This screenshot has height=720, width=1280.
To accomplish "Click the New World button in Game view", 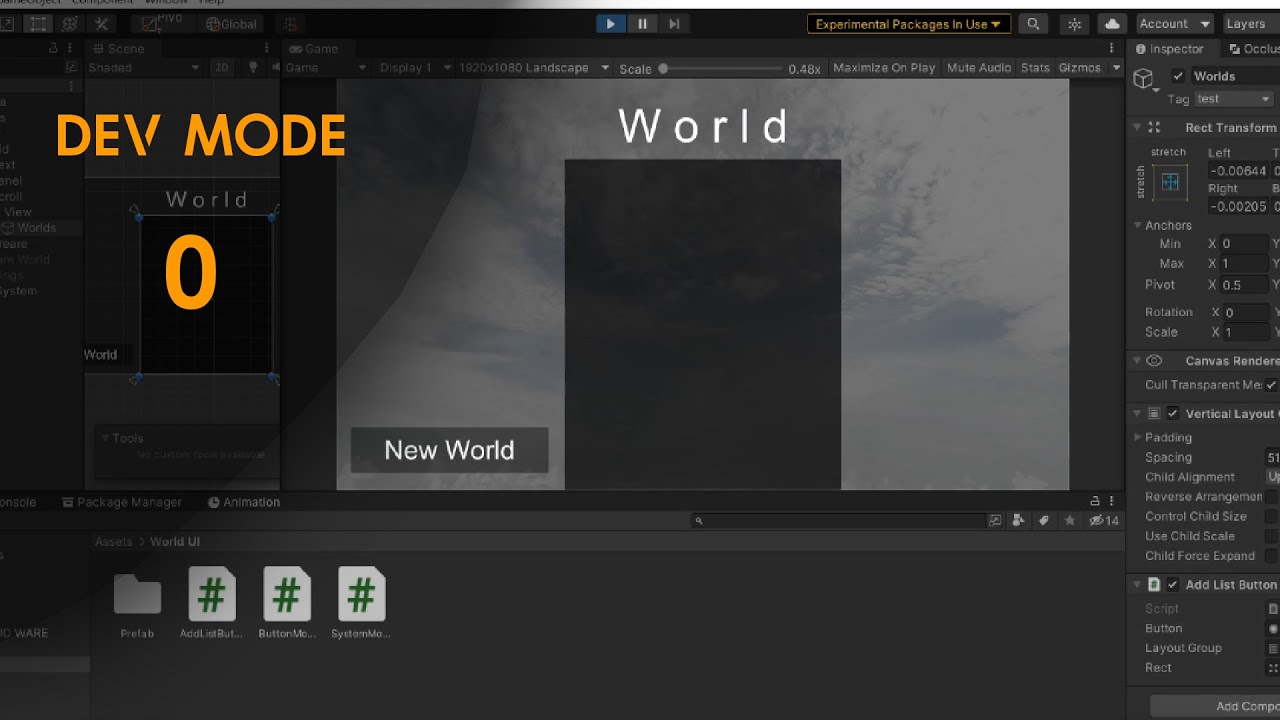I will 449,450.
